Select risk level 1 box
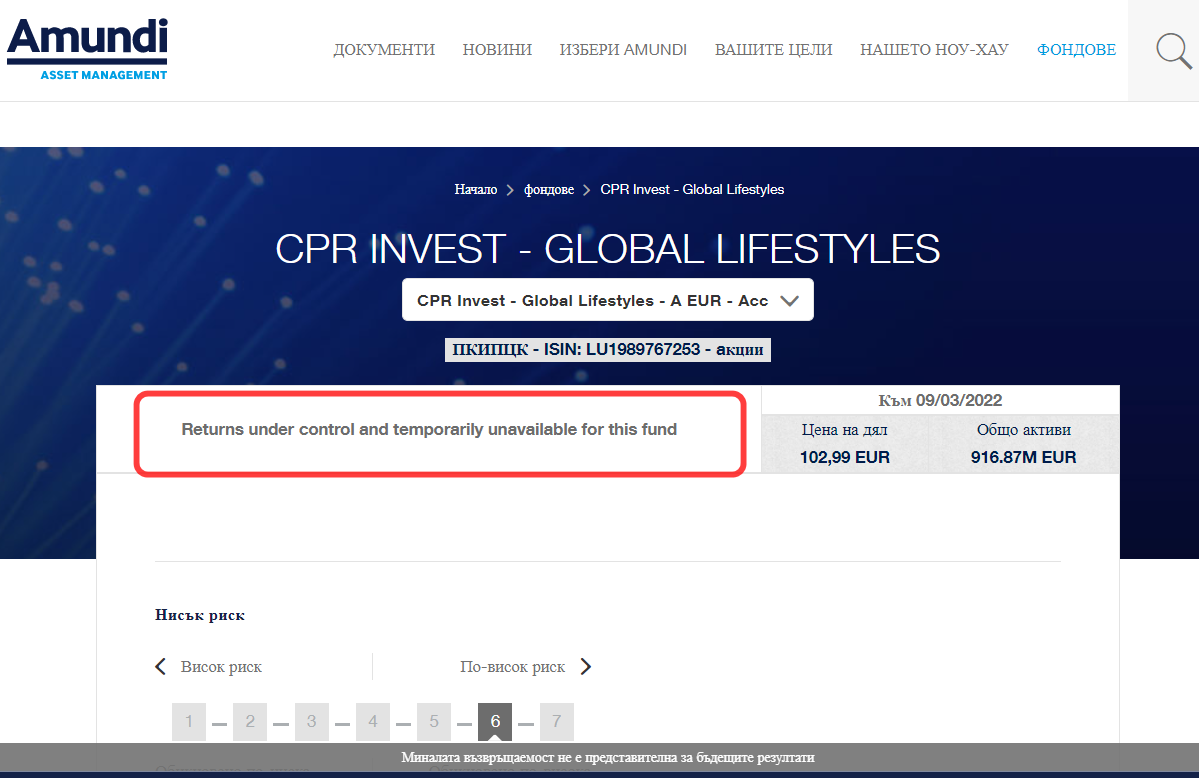1199x778 pixels. pyautogui.click(x=189, y=721)
